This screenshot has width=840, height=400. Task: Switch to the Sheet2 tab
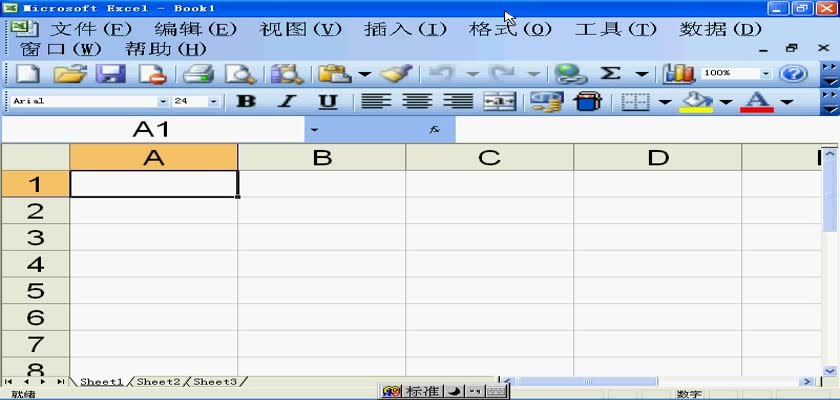tap(158, 382)
